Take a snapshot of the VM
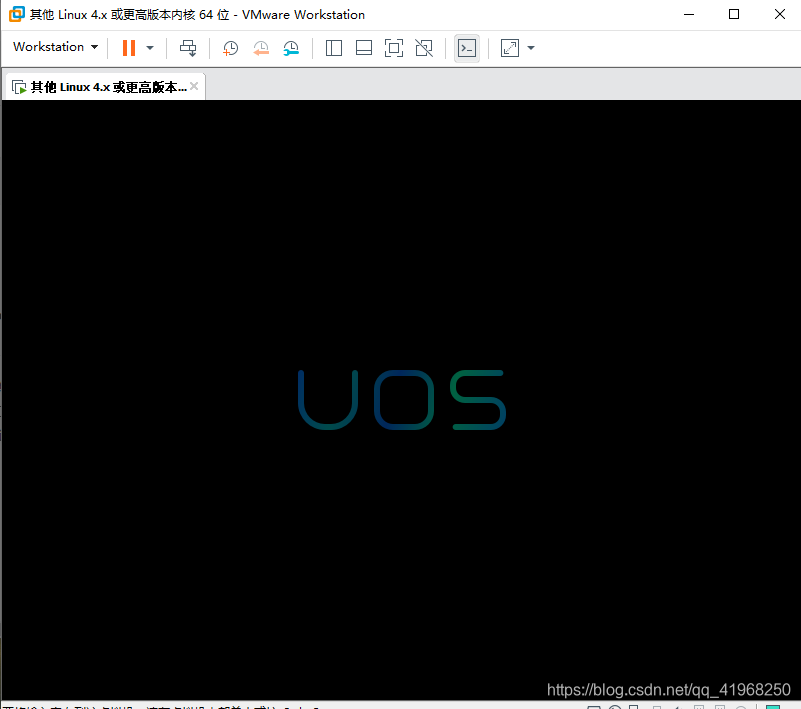This screenshot has width=801, height=709. coord(230,49)
